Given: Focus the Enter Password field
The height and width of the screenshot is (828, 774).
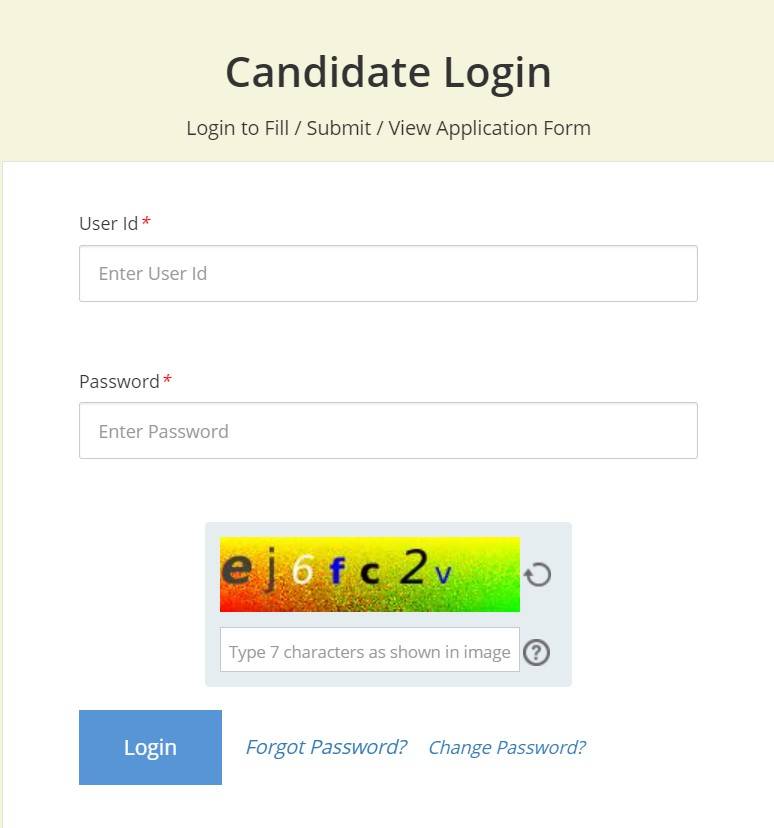Looking at the screenshot, I should tap(388, 431).
